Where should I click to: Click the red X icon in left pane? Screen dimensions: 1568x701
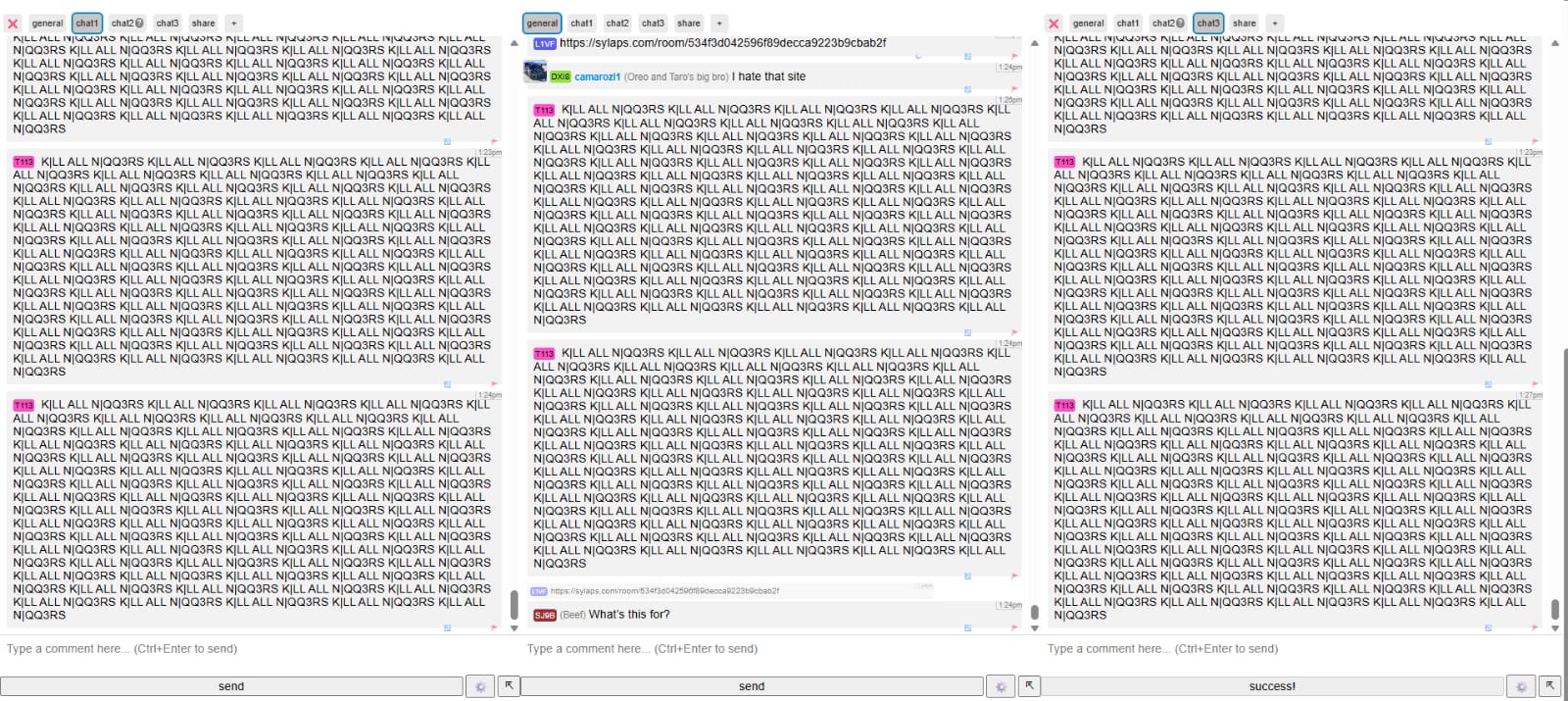click(x=13, y=24)
